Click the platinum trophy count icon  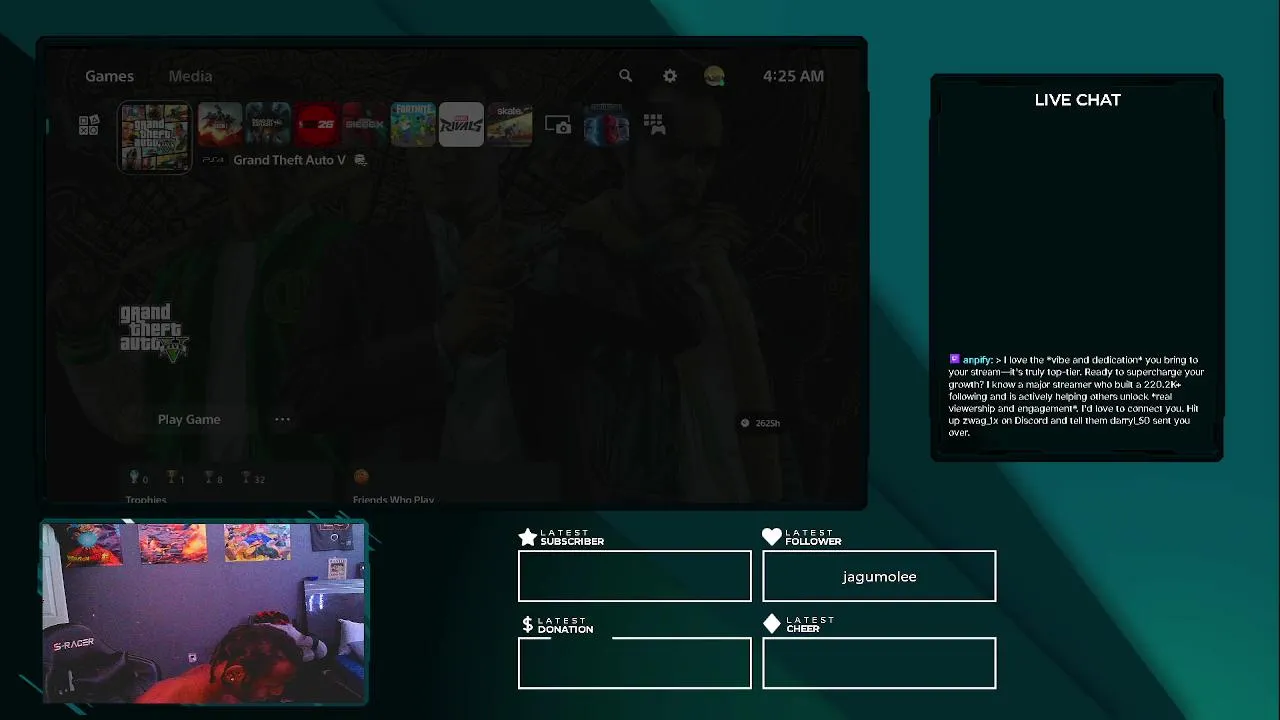tap(134, 479)
